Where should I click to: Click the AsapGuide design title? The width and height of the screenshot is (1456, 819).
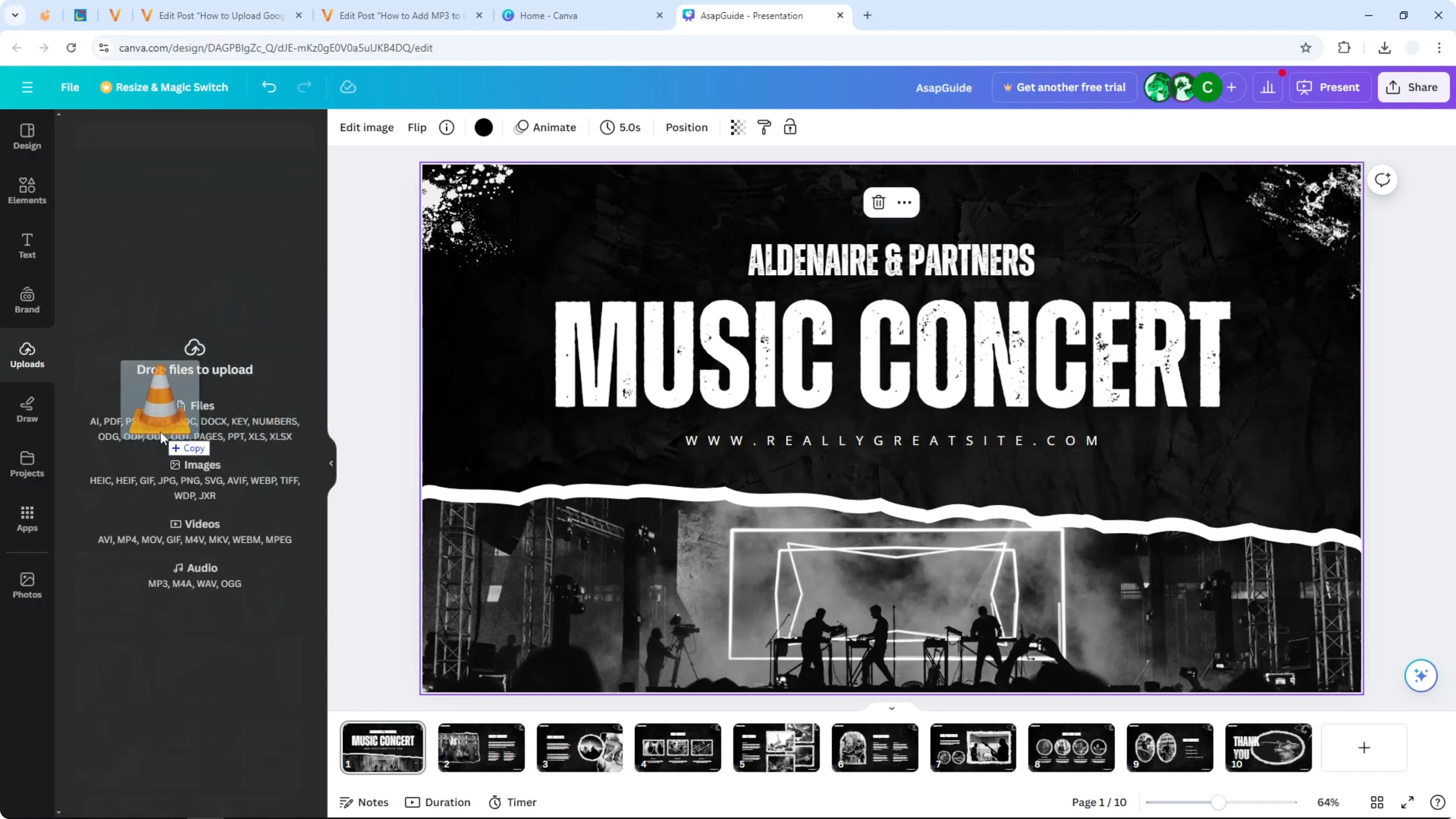(943, 87)
